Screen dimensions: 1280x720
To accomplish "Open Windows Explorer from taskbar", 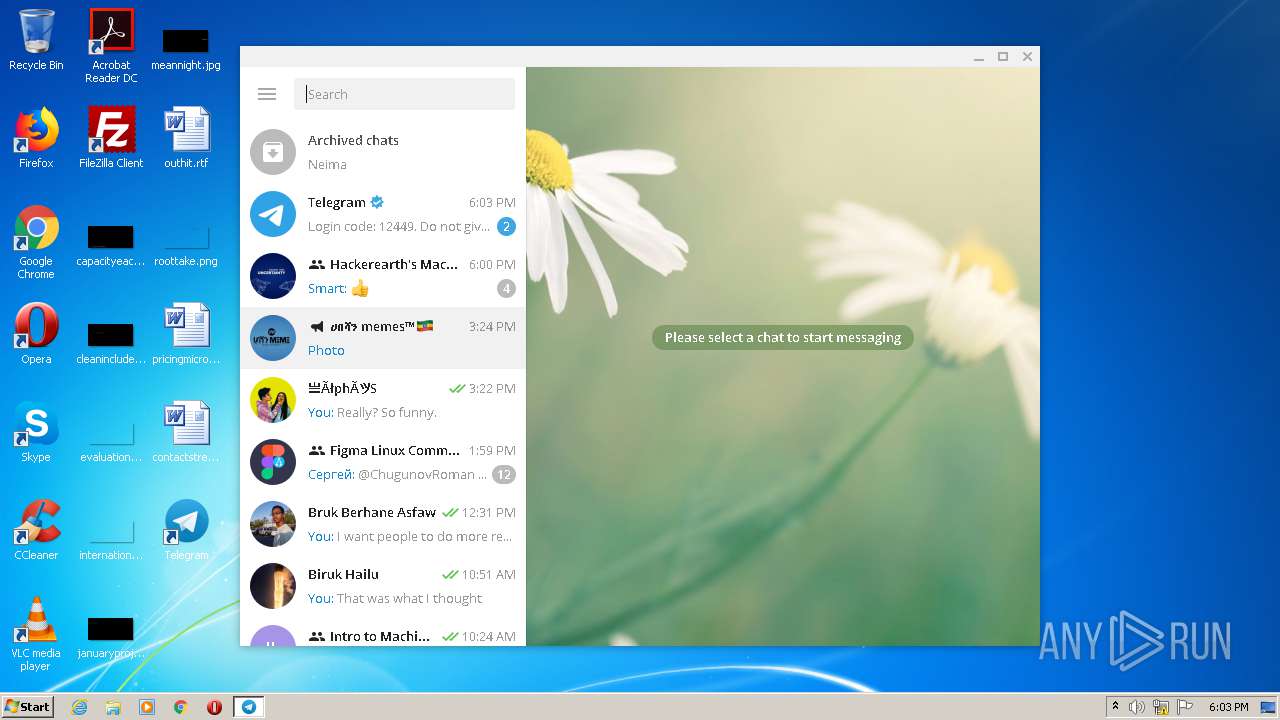I will pos(113,707).
